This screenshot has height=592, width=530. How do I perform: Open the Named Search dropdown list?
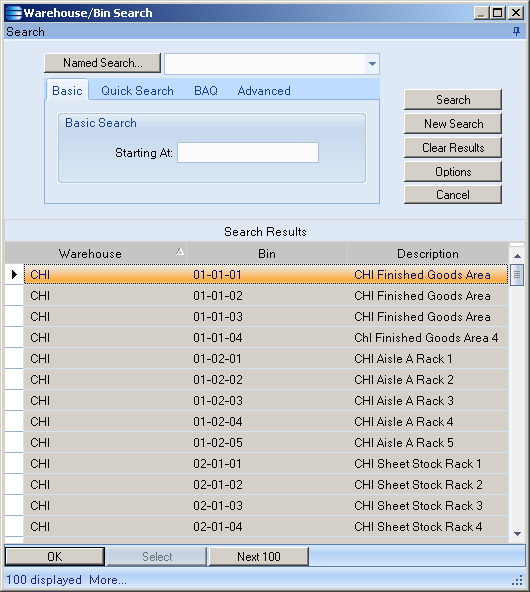coord(372,64)
